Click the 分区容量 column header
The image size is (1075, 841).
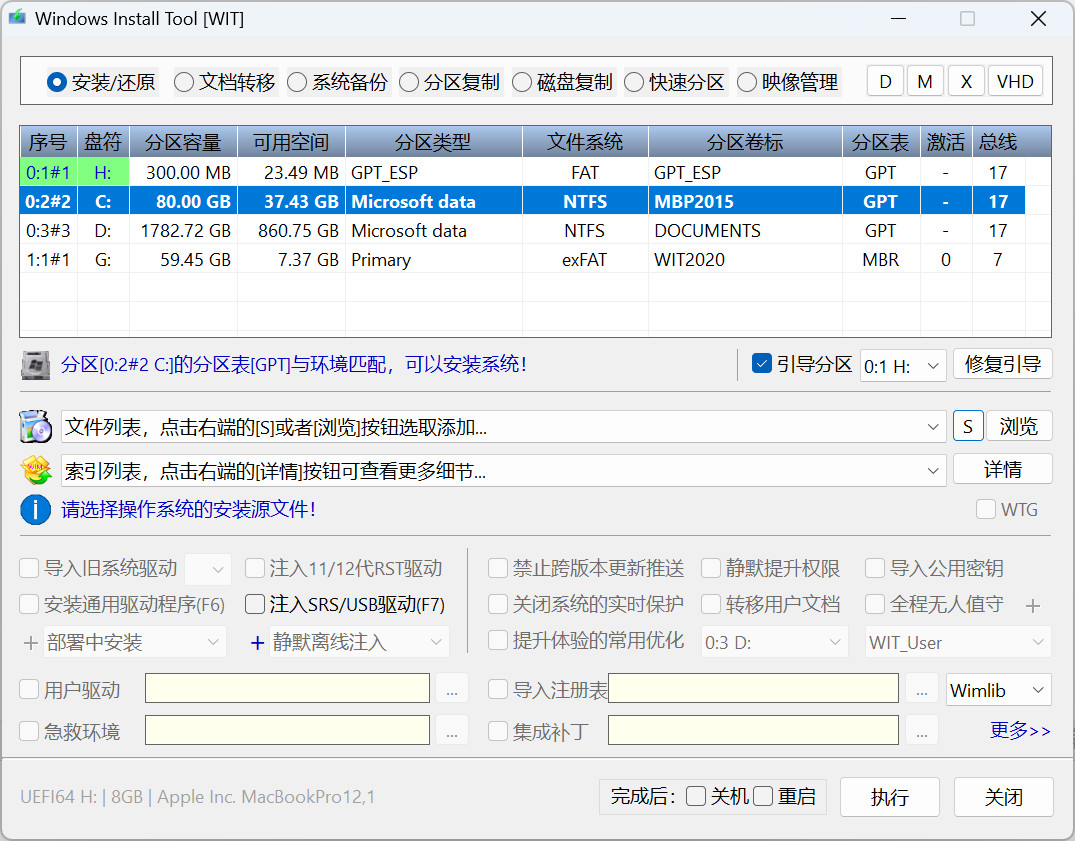(183, 142)
